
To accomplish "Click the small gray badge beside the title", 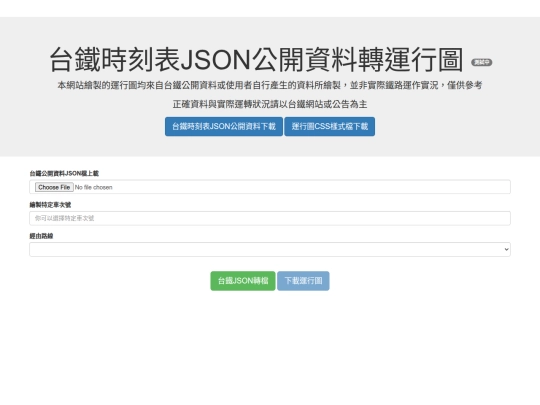I will (x=481, y=62).
